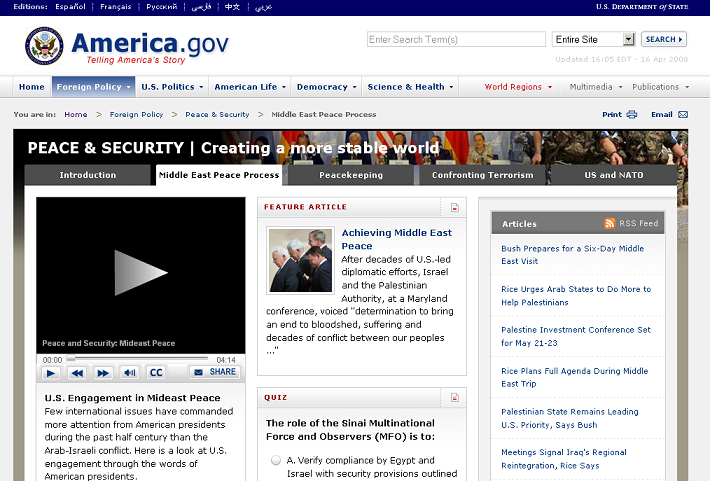This screenshot has width=710, height=481.
Task: Share the video via SHARE button
Action: point(215,372)
